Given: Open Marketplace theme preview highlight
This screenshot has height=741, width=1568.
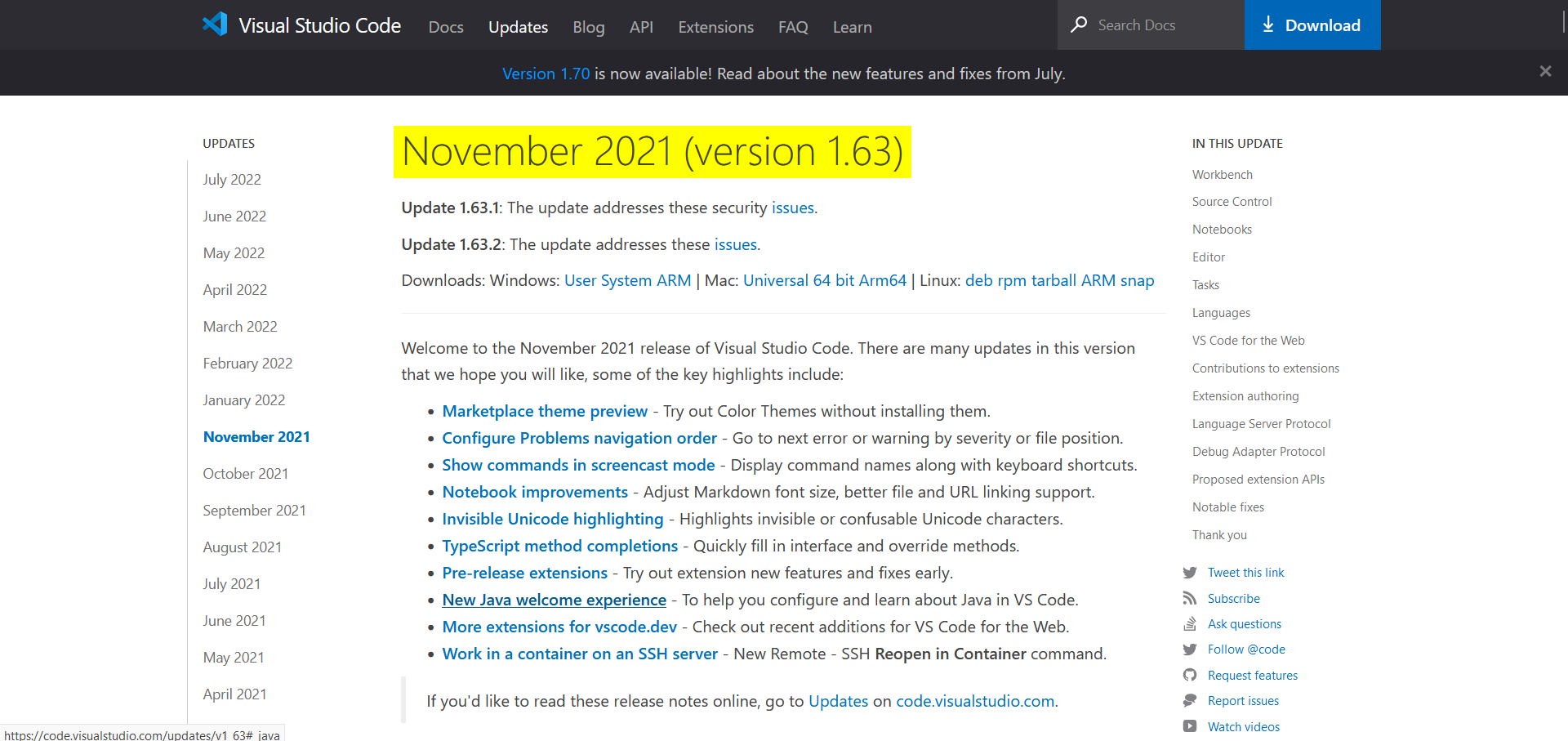Looking at the screenshot, I should click(545, 411).
